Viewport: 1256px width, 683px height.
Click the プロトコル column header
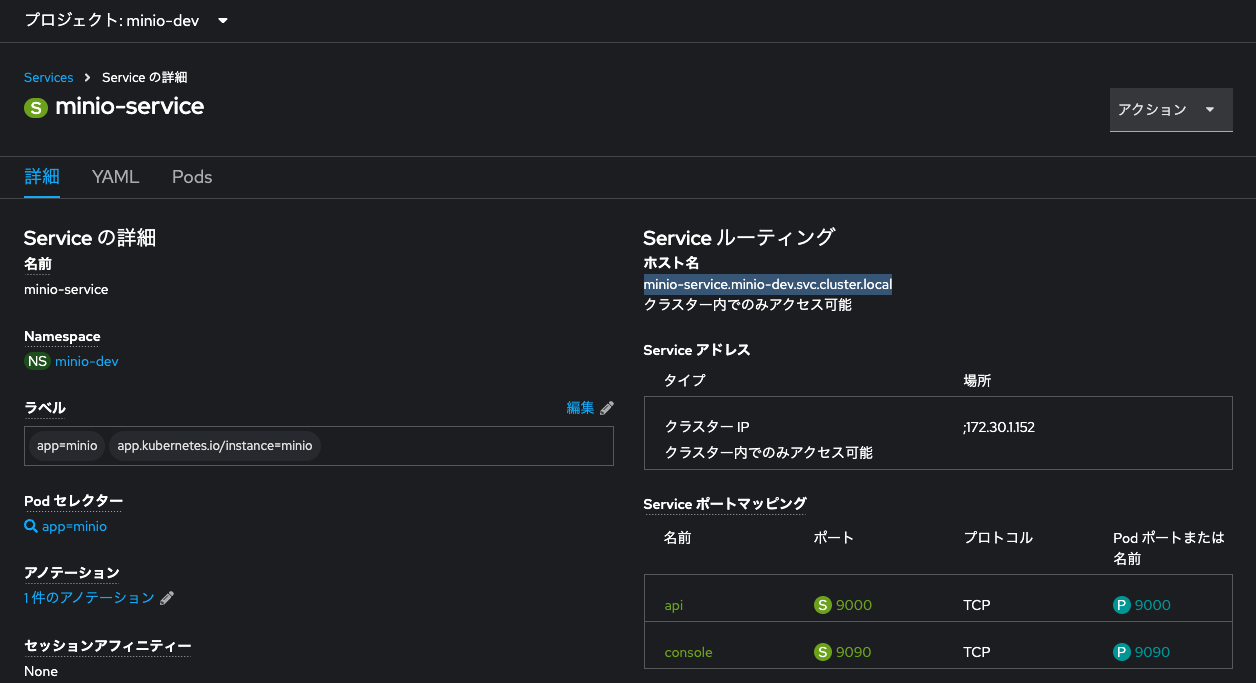pos(998,538)
